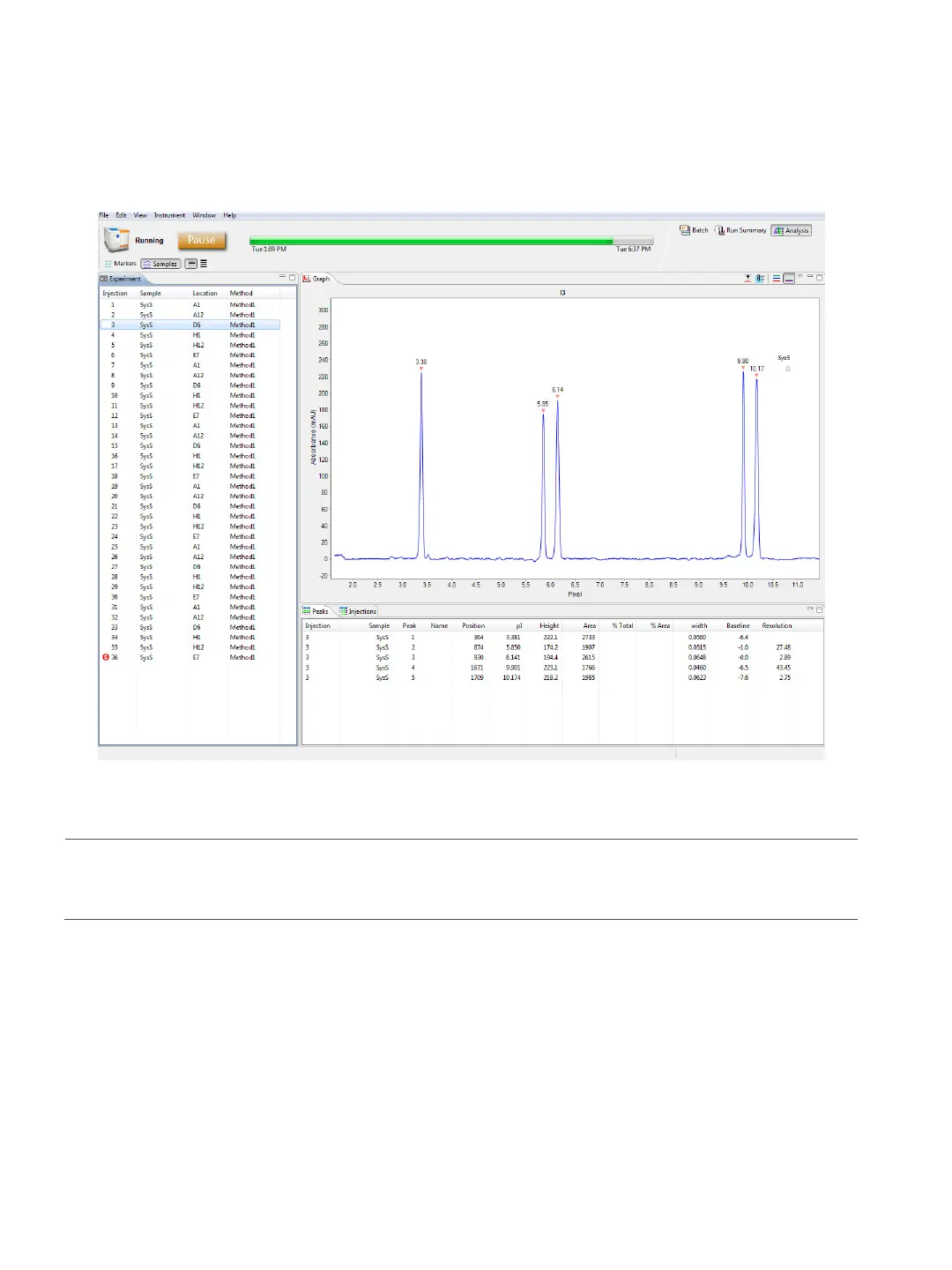Open the View menu

coord(140,215)
